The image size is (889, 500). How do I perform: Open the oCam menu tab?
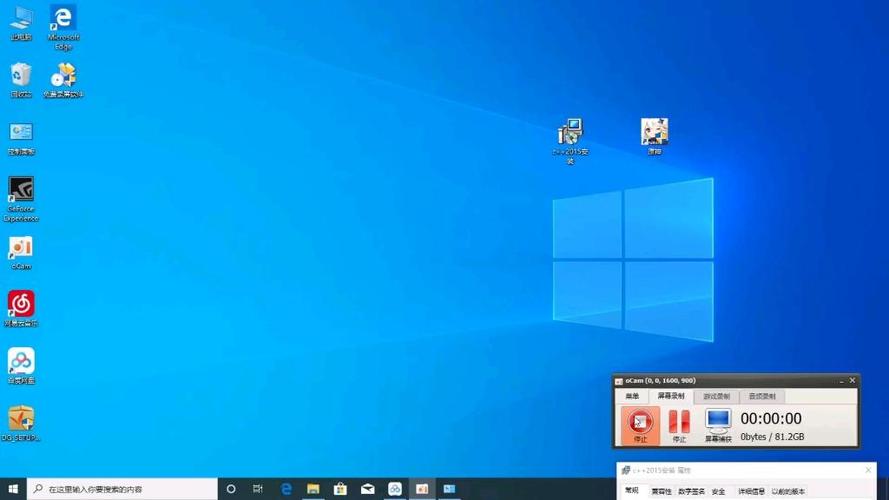(632, 396)
